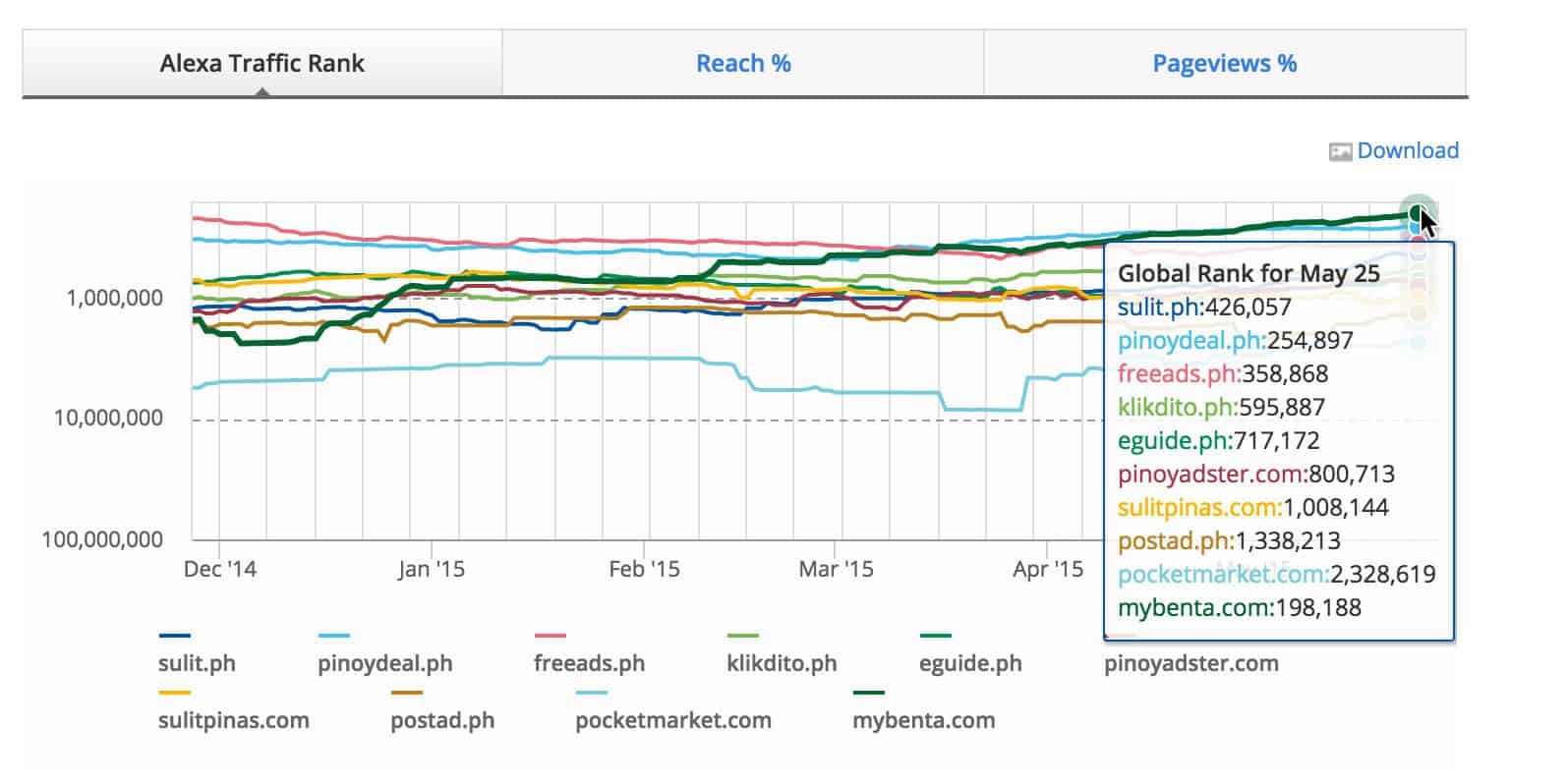Select the Alexa Traffic Rank tab
The width and height of the screenshot is (1567, 784).
point(261,64)
